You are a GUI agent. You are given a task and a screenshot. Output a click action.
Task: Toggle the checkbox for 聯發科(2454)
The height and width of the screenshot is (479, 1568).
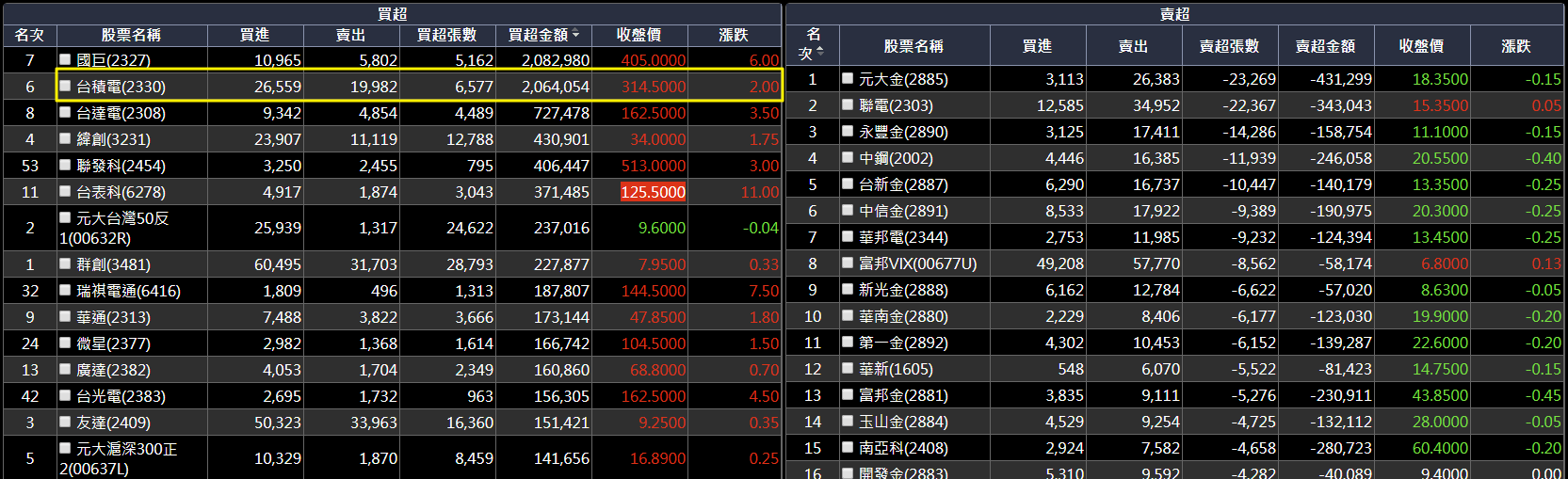pos(65,165)
